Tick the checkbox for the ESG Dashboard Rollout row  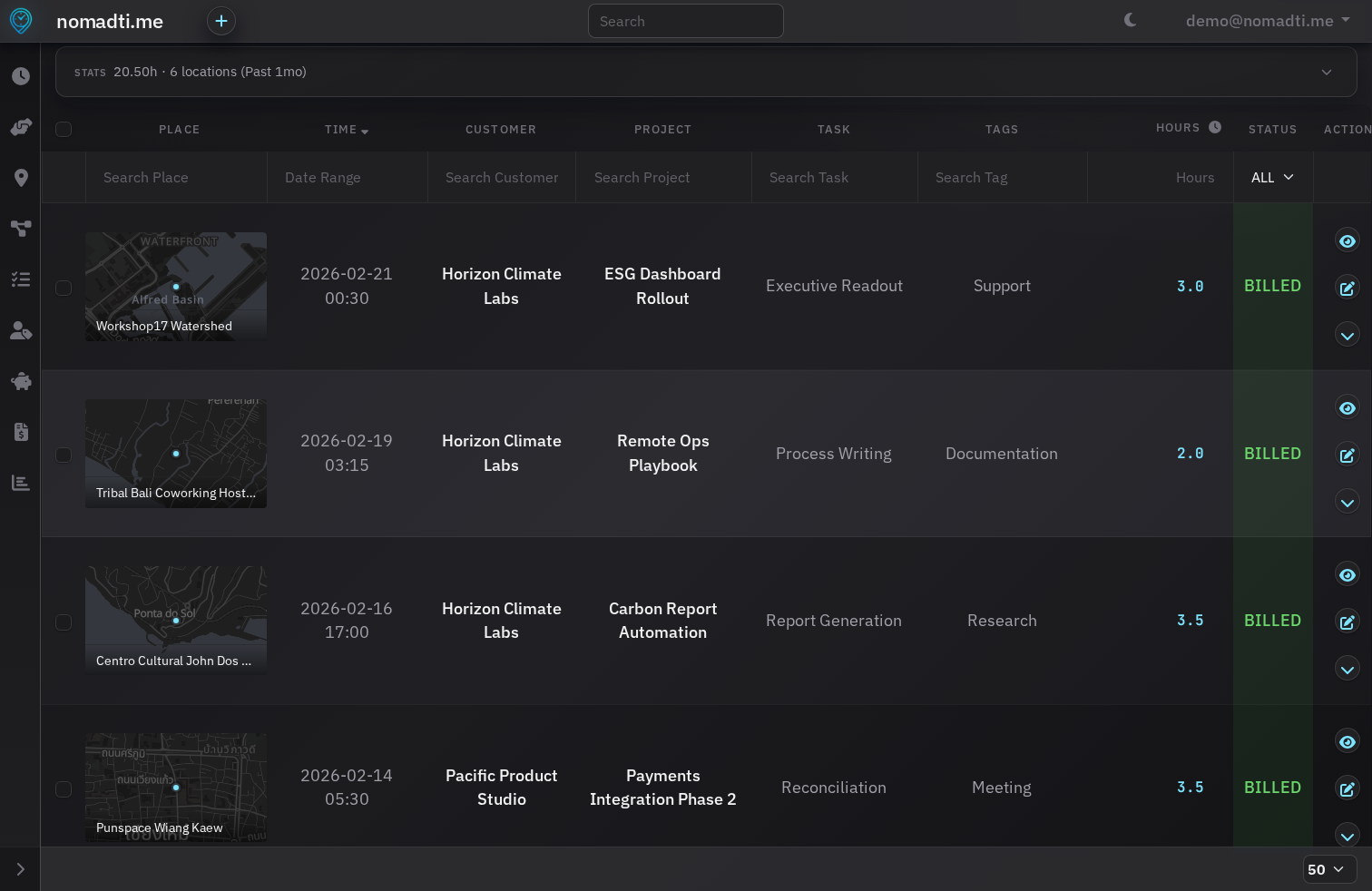click(x=64, y=288)
